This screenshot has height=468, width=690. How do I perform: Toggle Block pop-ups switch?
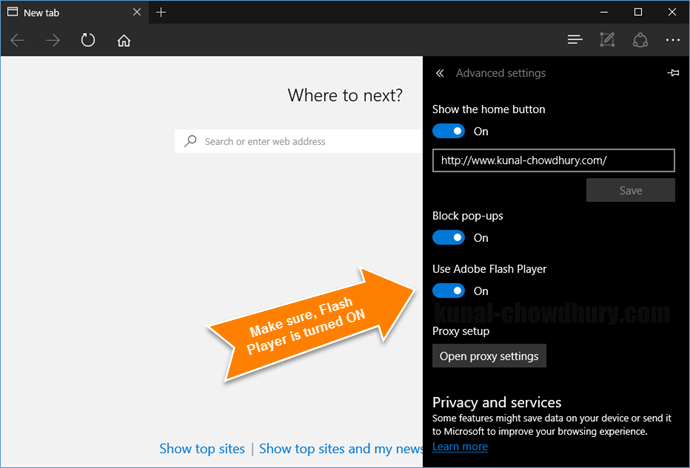448,238
